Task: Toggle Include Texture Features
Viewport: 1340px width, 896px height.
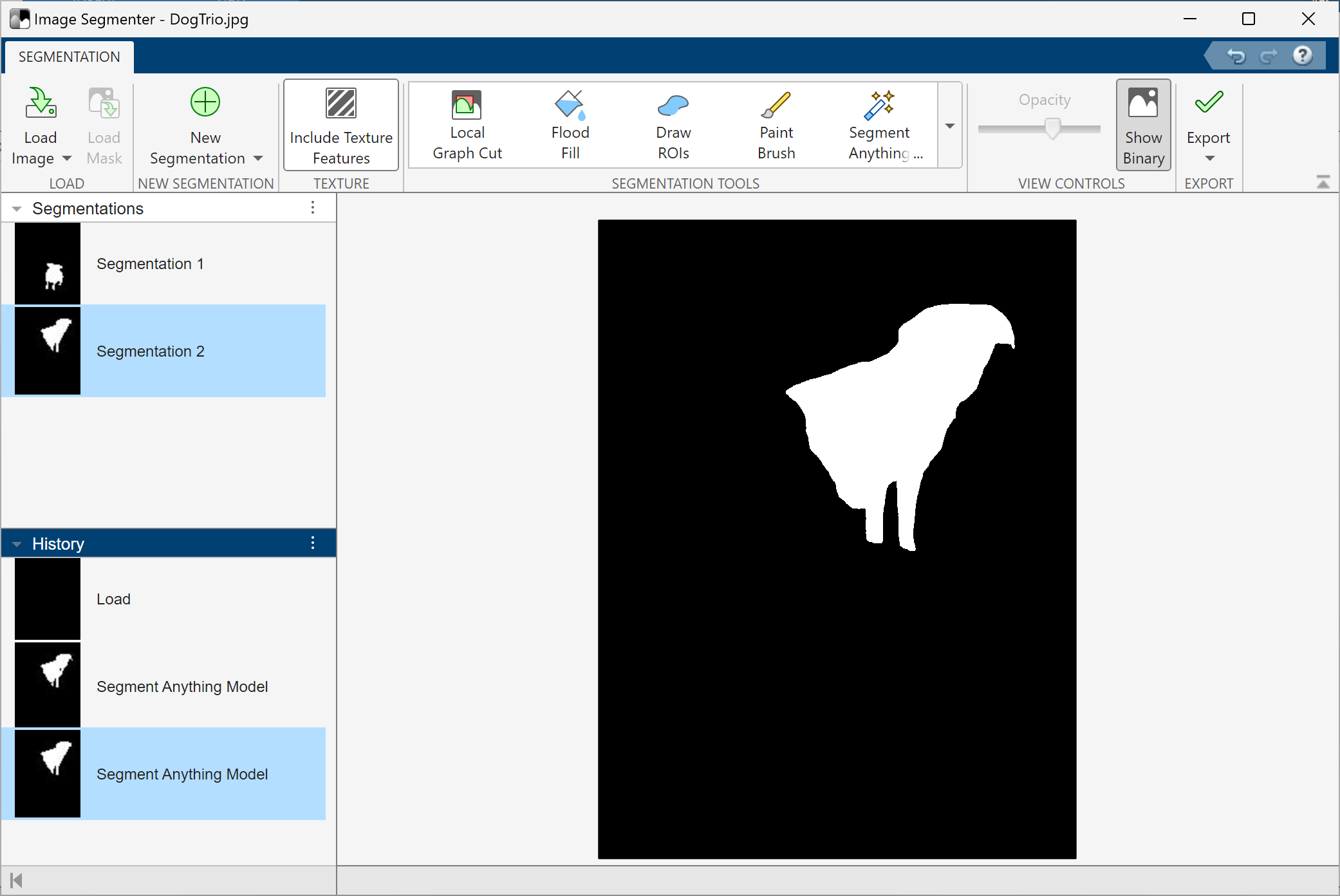Action: coord(341,125)
